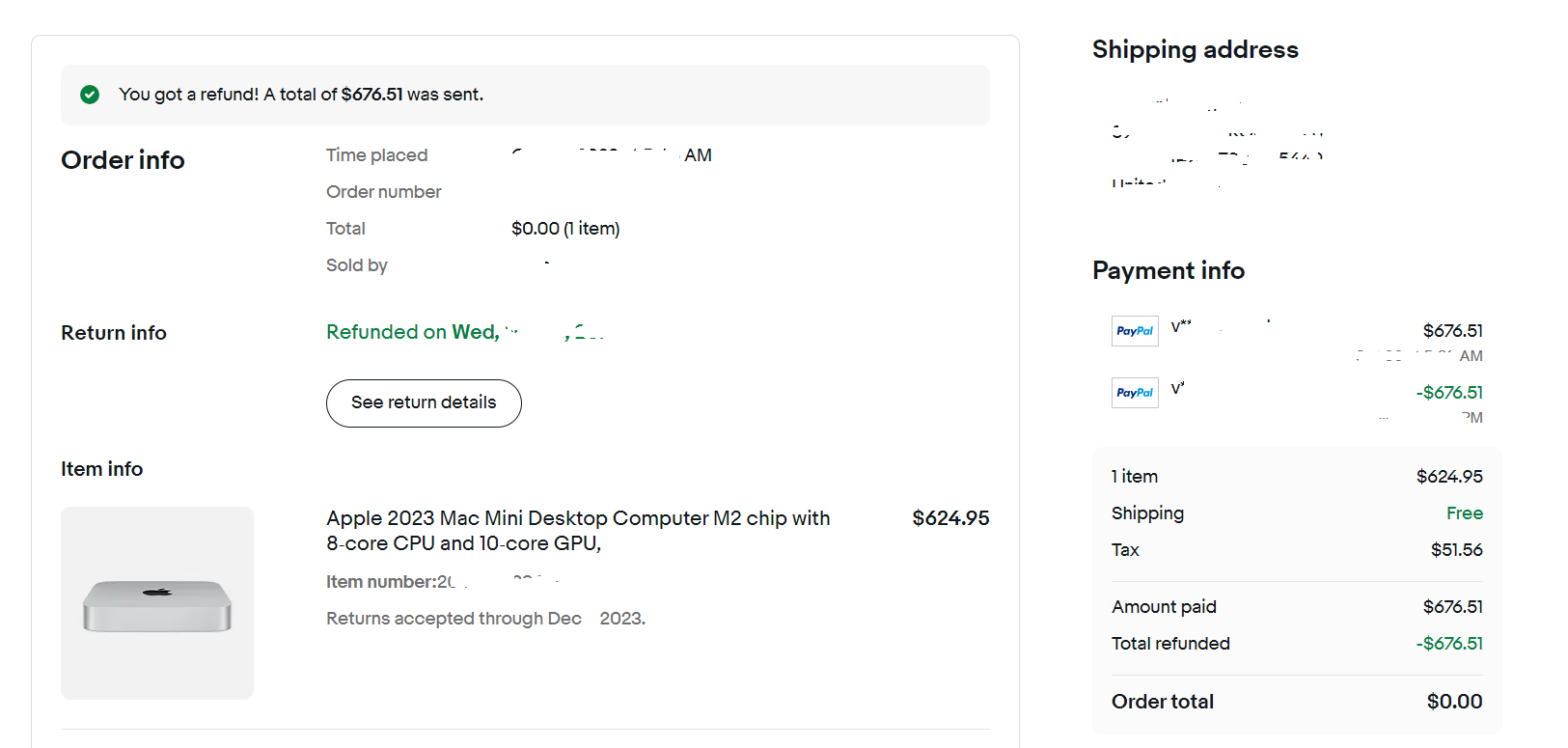Click the 'Total refunded' label

(1170, 644)
